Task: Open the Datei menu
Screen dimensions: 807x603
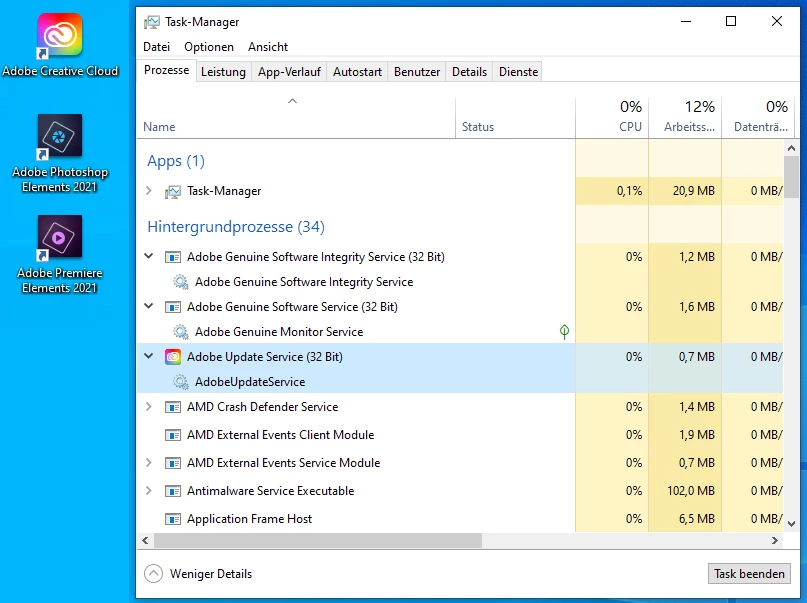Action: click(156, 47)
